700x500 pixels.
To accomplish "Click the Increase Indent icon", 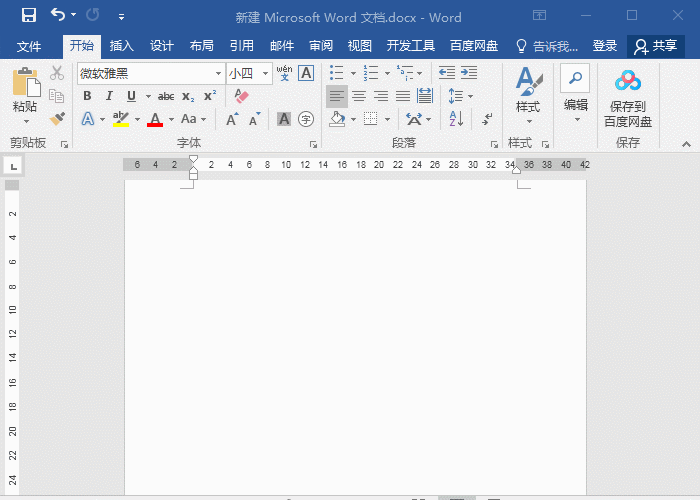I will click(469, 73).
